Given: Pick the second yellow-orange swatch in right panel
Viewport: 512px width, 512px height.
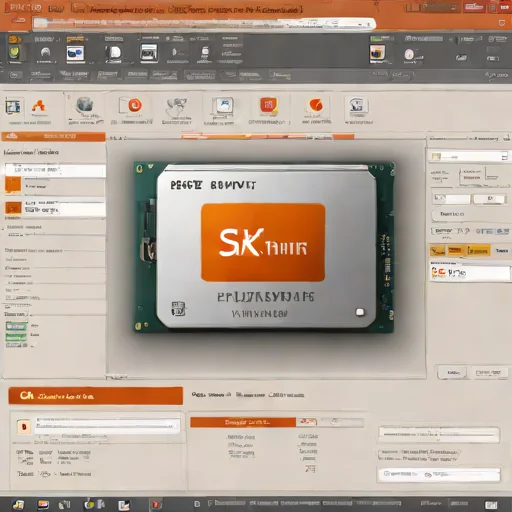Looking at the screenshot, I should pyautogui.click(x=455, y=251).
